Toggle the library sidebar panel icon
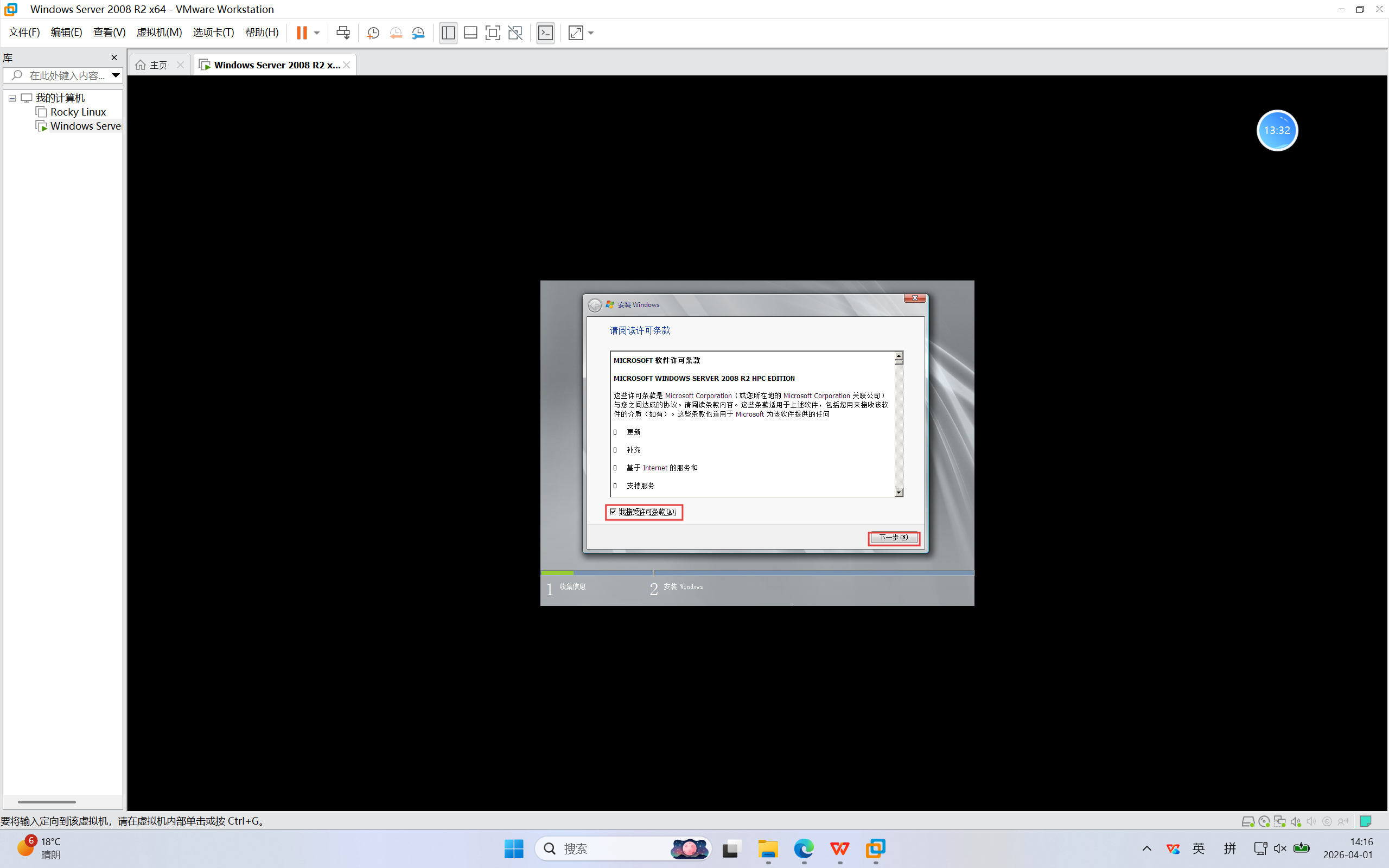Image resolution: width=1389 pixels, height=868 pixels. (448, 33)
